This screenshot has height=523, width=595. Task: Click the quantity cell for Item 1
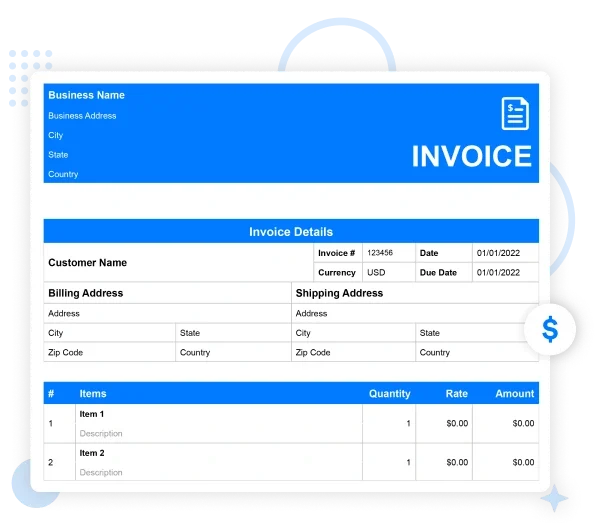pos(389,424)
